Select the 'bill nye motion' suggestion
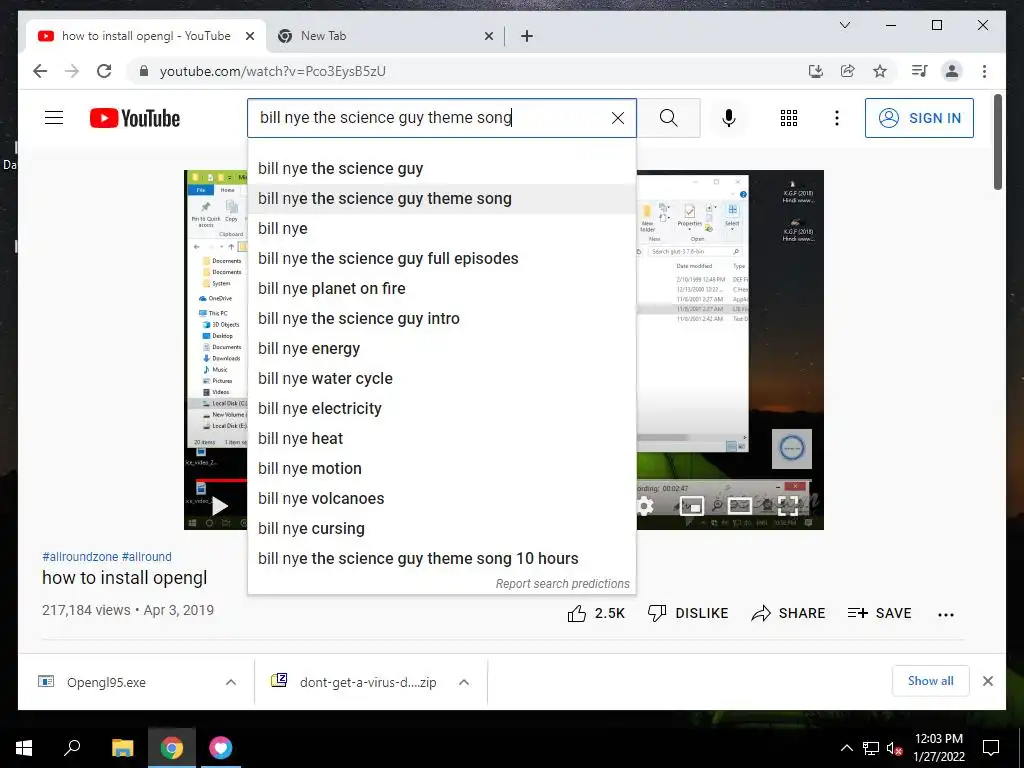Image resolution: width=1024 pixels, height=768 pixels. [x=442, y=469]
